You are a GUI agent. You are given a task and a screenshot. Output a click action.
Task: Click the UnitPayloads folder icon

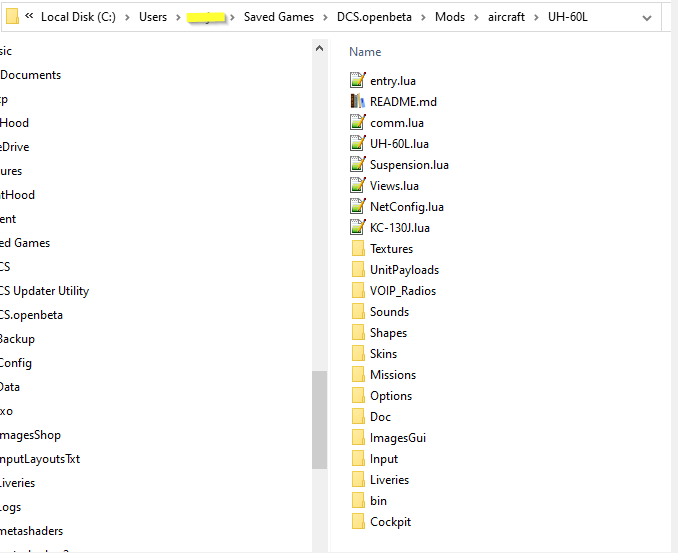point(358,269)
